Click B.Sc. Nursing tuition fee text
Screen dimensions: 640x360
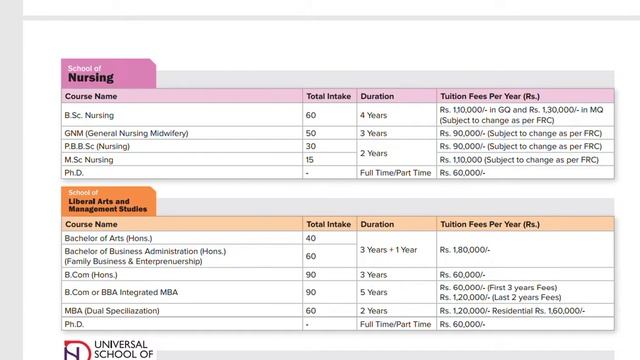click(x=521, y=115)
